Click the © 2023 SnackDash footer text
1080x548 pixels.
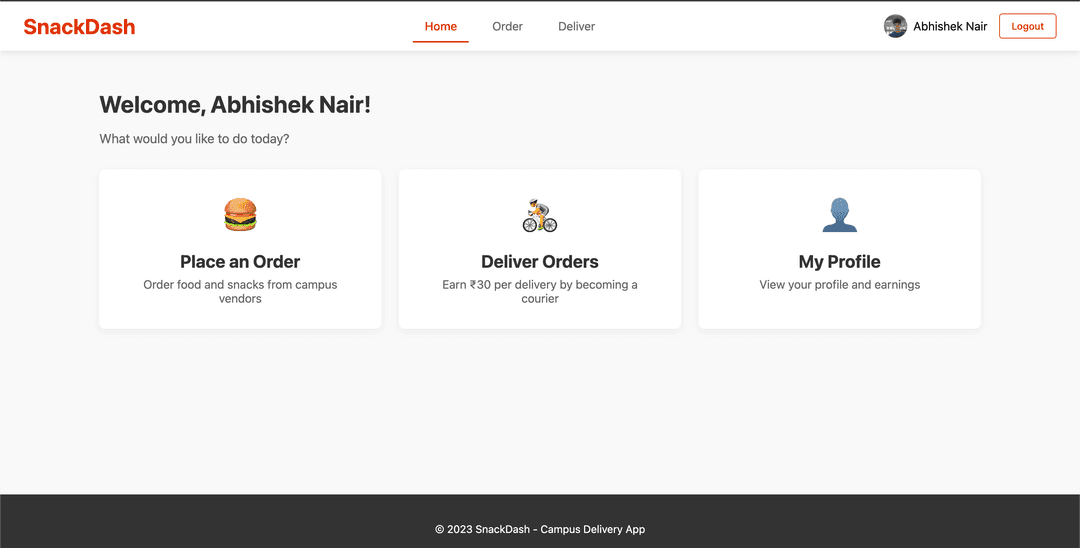[x=540, y=529]
